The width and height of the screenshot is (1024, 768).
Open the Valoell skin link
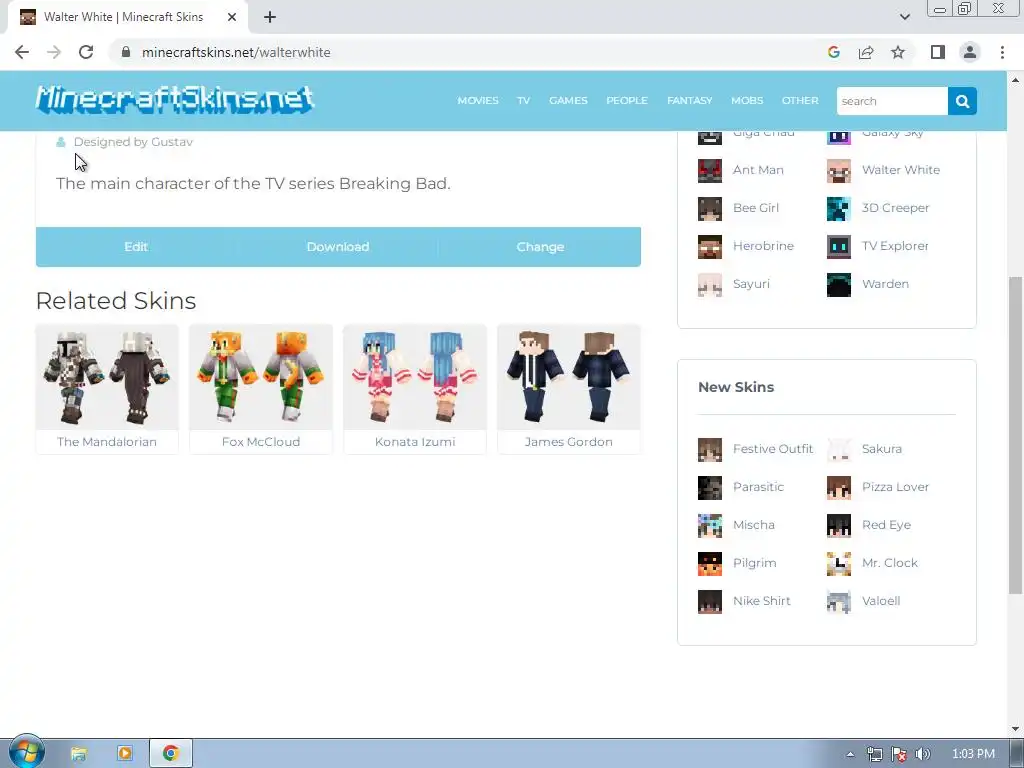(881, 601)
